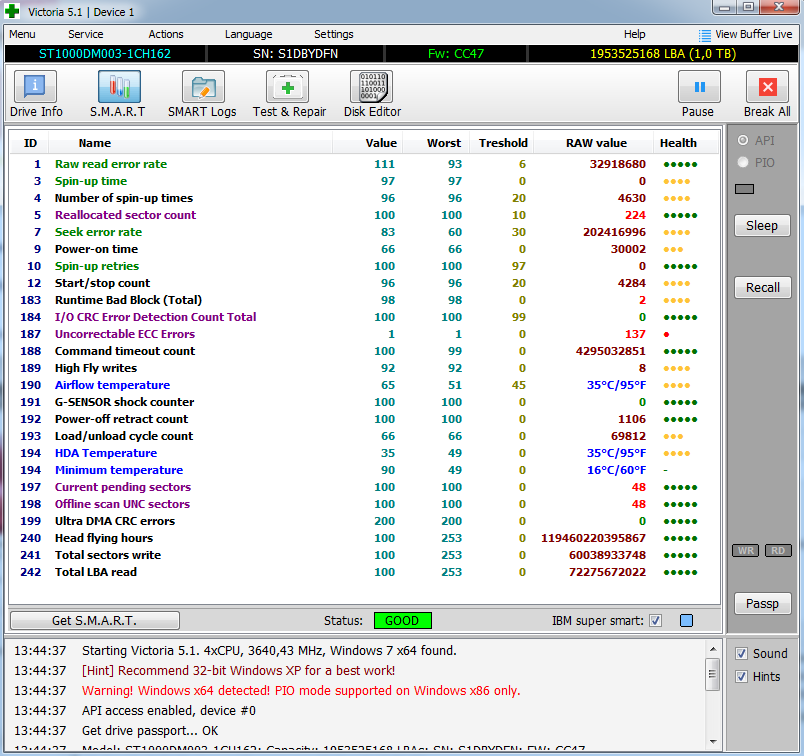
Task: Select the API radio button
Action: (x=742, y=141)
